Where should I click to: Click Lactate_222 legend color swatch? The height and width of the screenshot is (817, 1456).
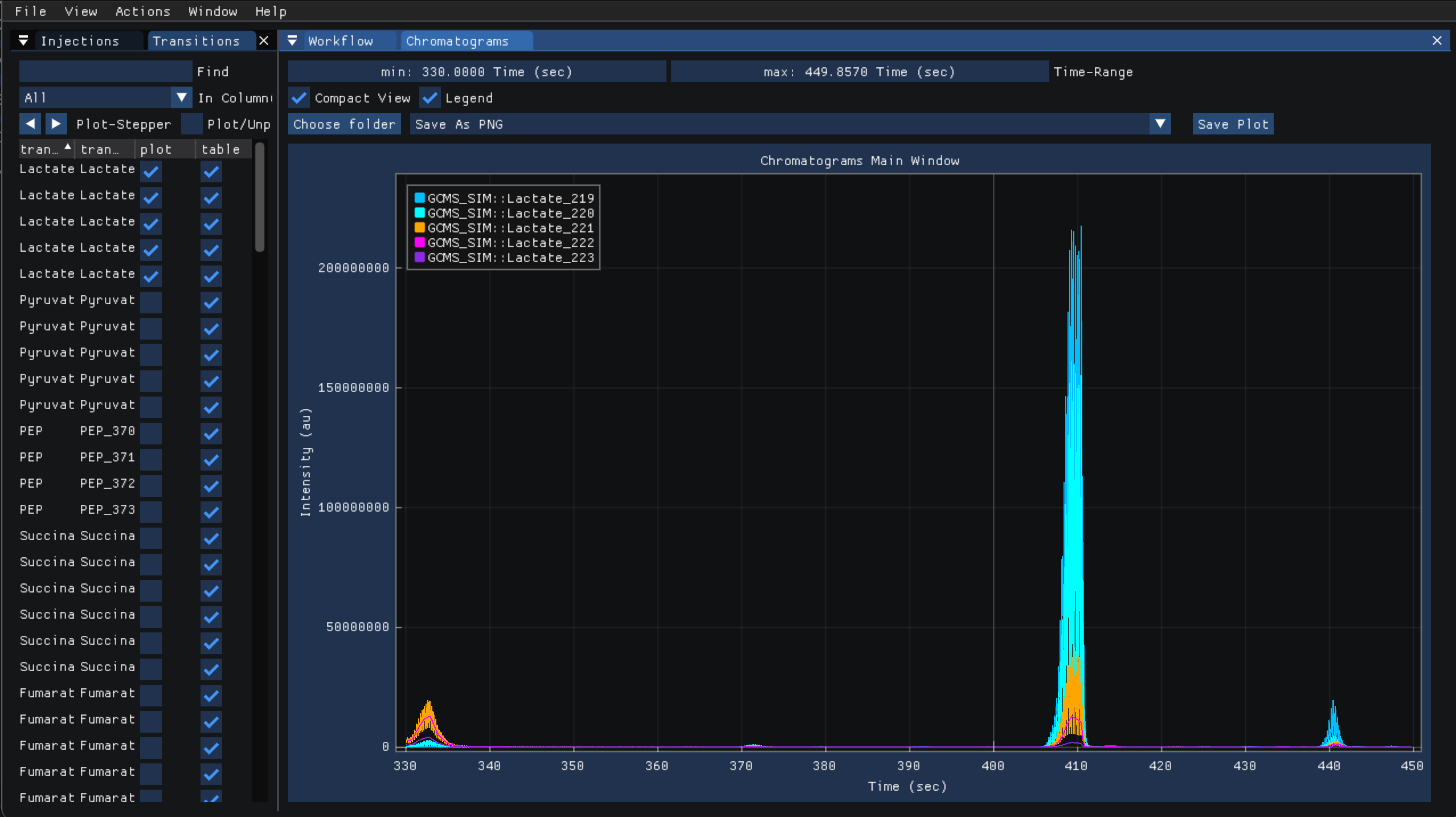tap(420, 242)
